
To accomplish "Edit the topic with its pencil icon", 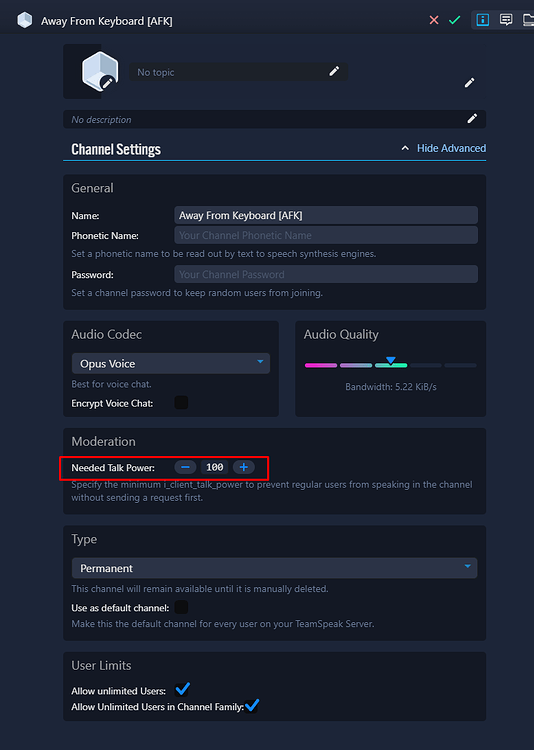I will (x=334, y=71).
